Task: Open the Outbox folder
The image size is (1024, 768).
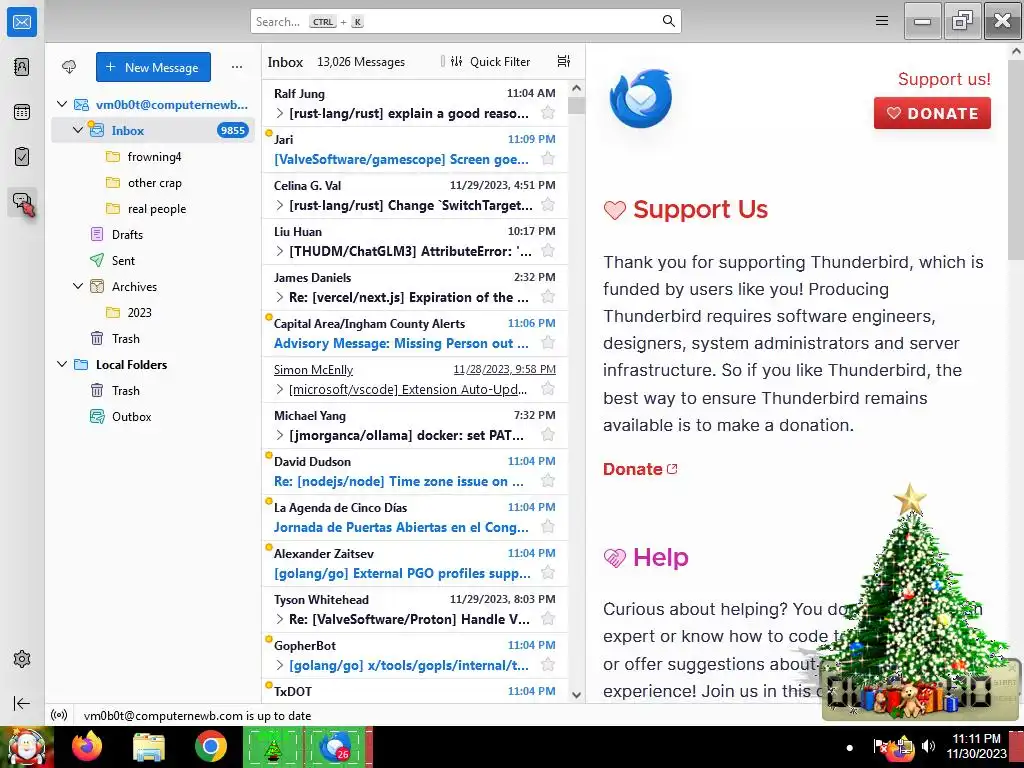Action: [x=153, y=417]
